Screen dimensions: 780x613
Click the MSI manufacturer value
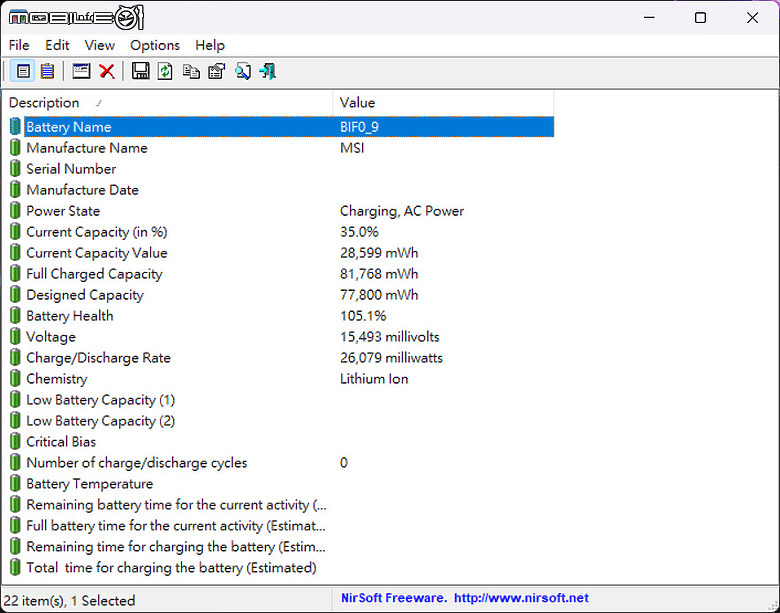click(352, 148)
